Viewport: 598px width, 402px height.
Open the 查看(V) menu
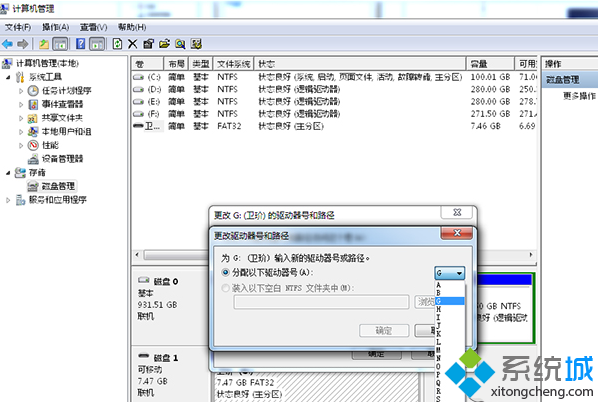coord(93,27)
